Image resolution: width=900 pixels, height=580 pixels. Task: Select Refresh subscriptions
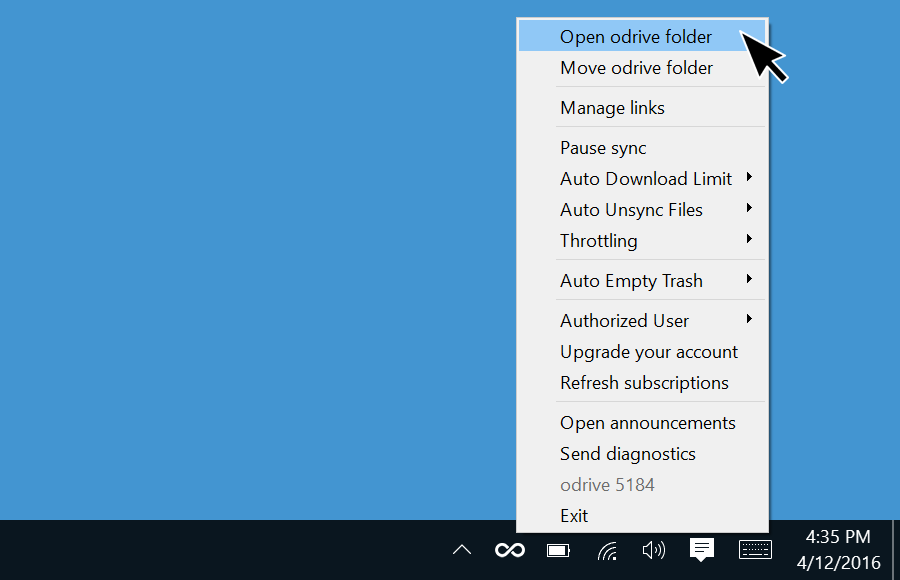[643, 382]
